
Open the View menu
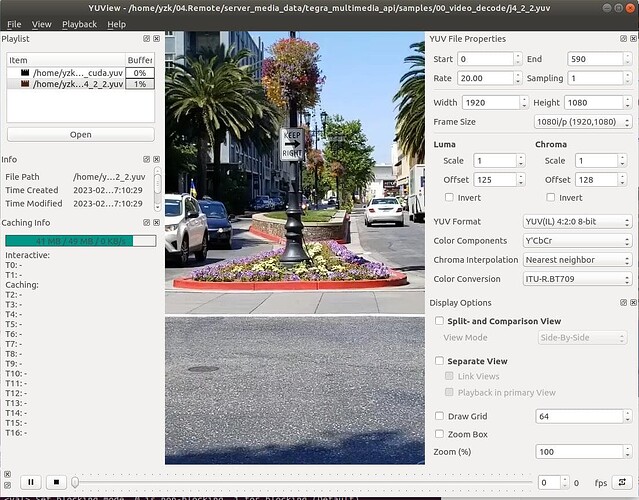[42, 24]
